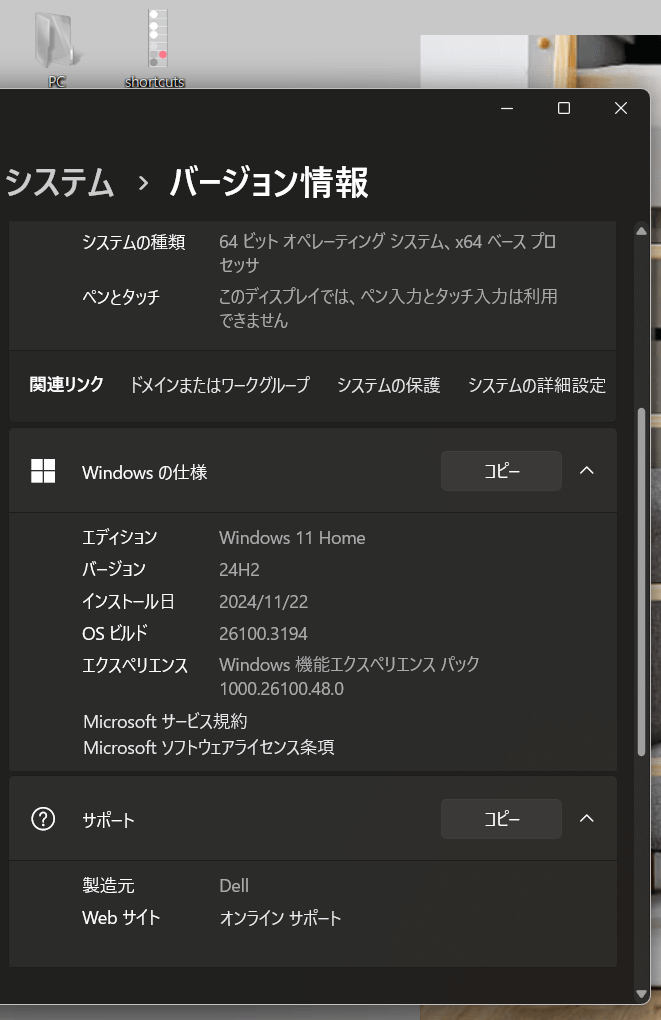Select the install date 2024/11/22

click(x=263, y=602)
